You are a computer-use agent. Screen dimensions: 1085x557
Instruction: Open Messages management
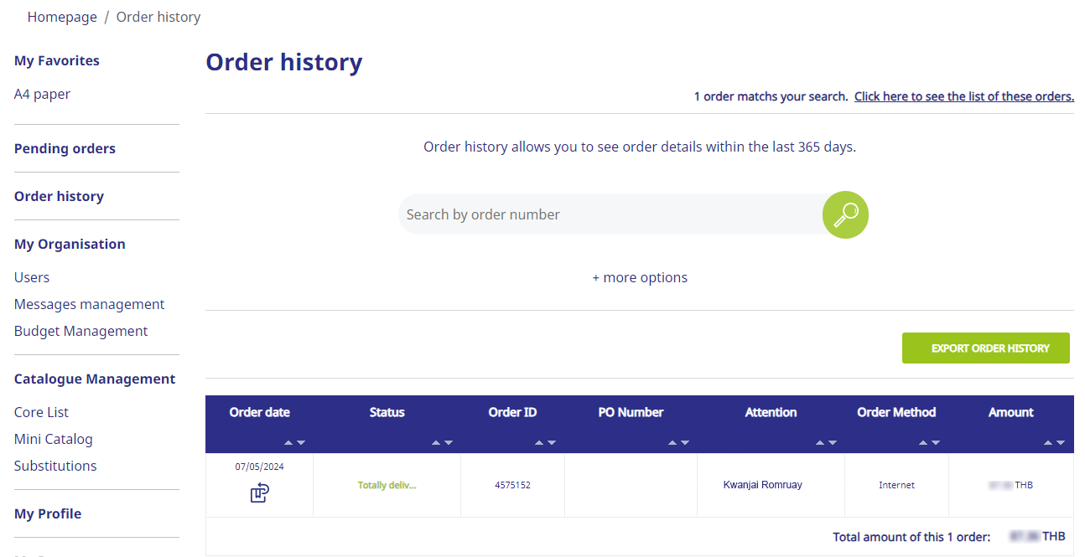(89, 304)
